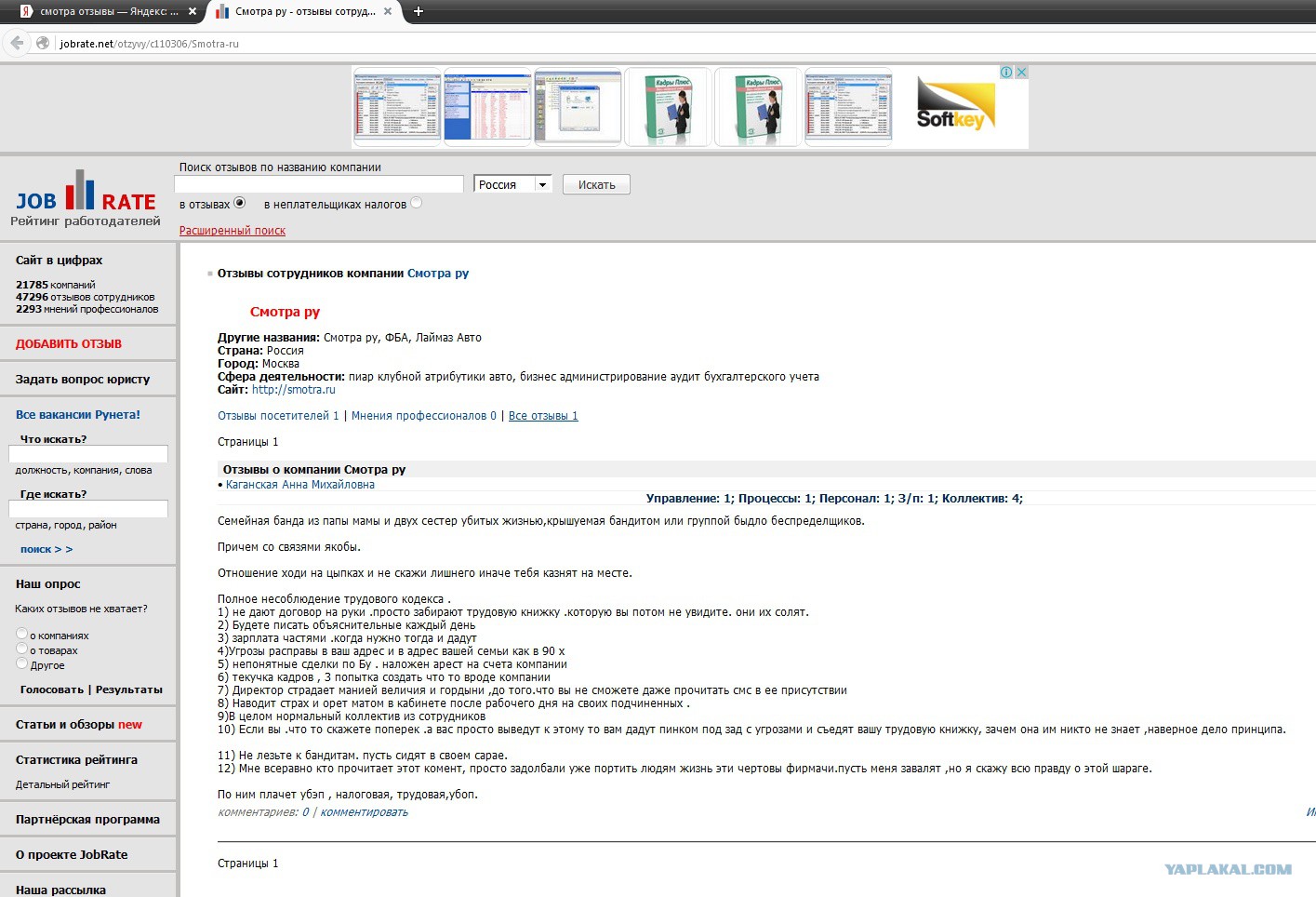Open reviewer 'Каганская Анна Михайловна' link

click(300, 485)
